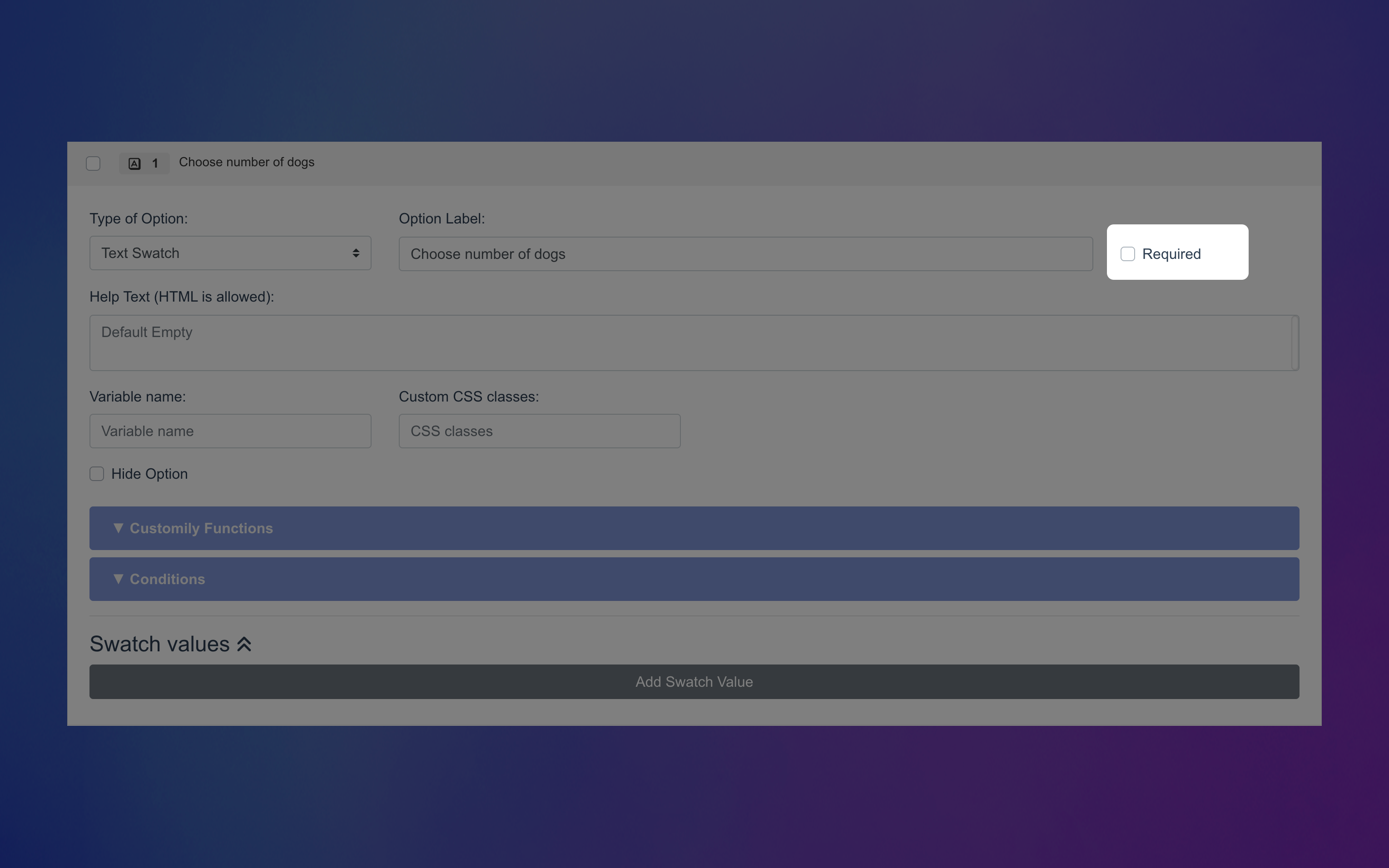Click the up-down arrows on Text Swatch select
Screen dimensions: 1389x868
click(356, 253)
